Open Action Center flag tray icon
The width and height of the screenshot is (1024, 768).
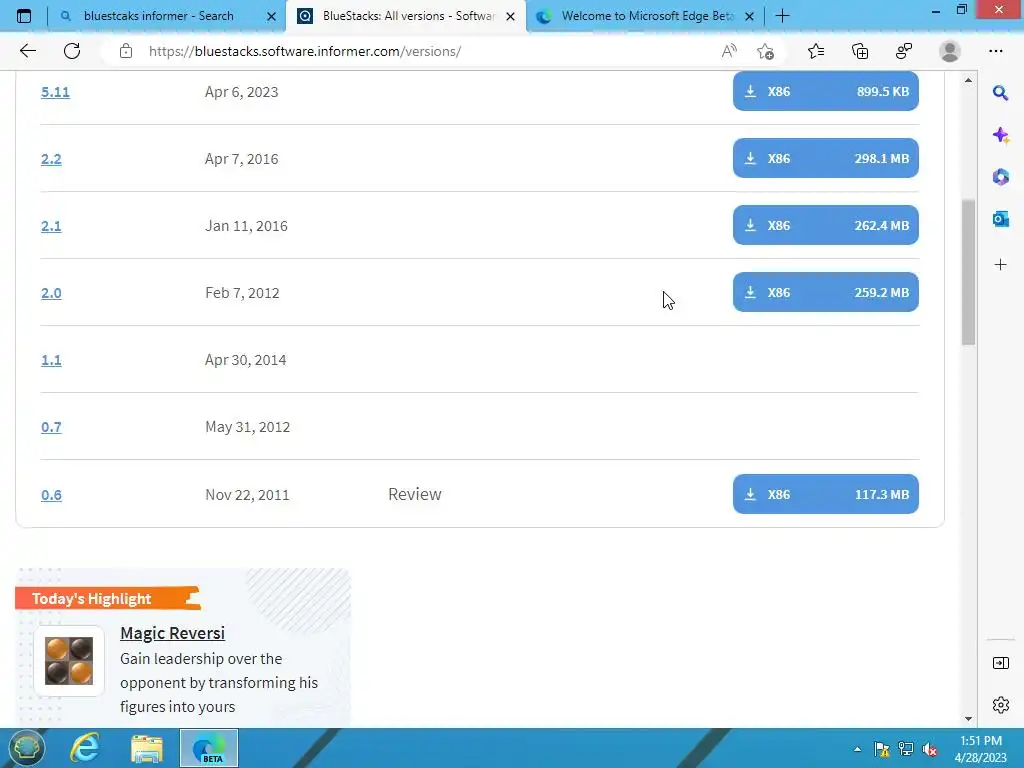click(882, 749)
